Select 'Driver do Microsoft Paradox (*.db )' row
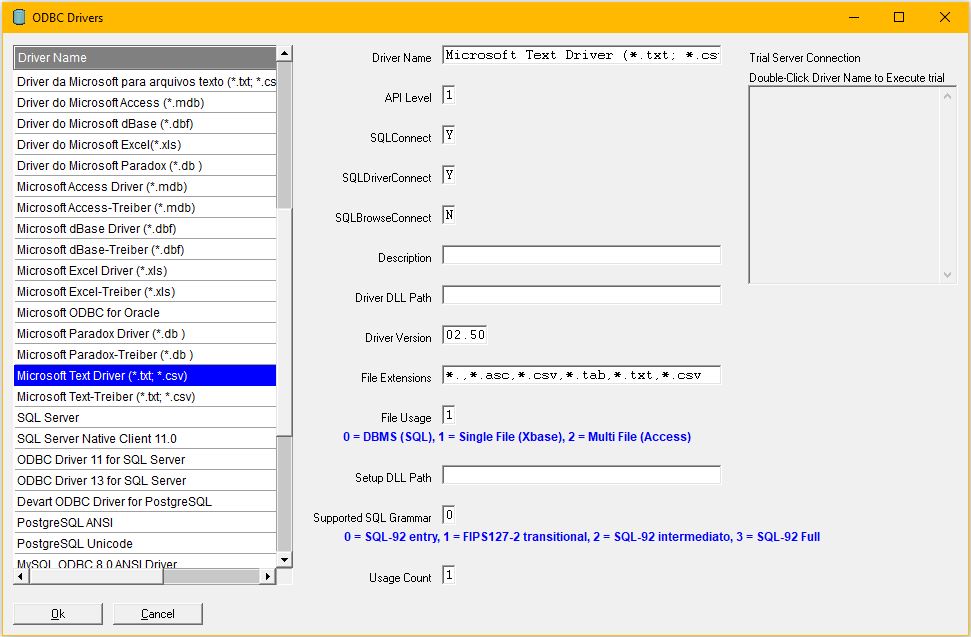Viewport: 971px width, 637px height. (x=145, y=166)
